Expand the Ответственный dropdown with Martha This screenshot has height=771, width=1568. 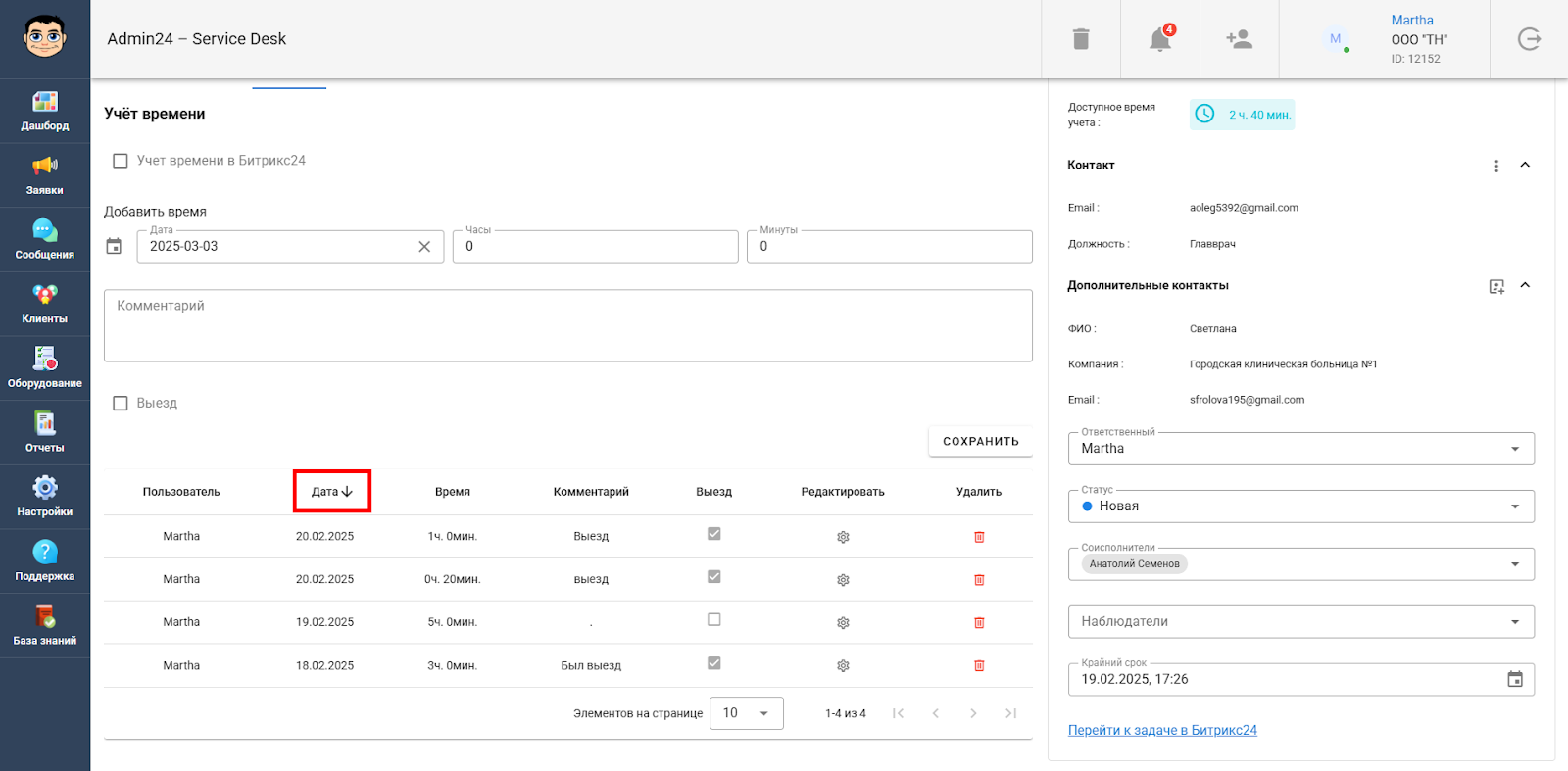1300,449
